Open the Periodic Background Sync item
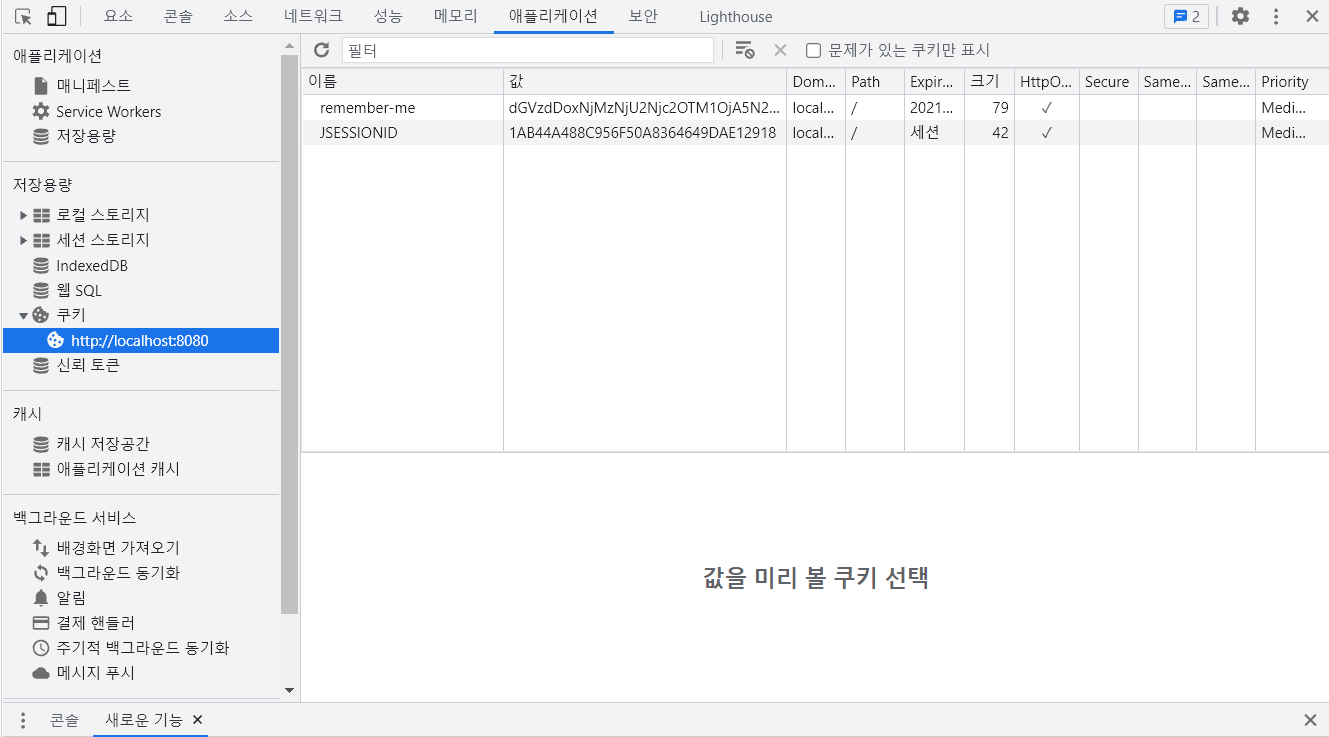This screenshot has height=737, width=1329. (x=131, y=648)
